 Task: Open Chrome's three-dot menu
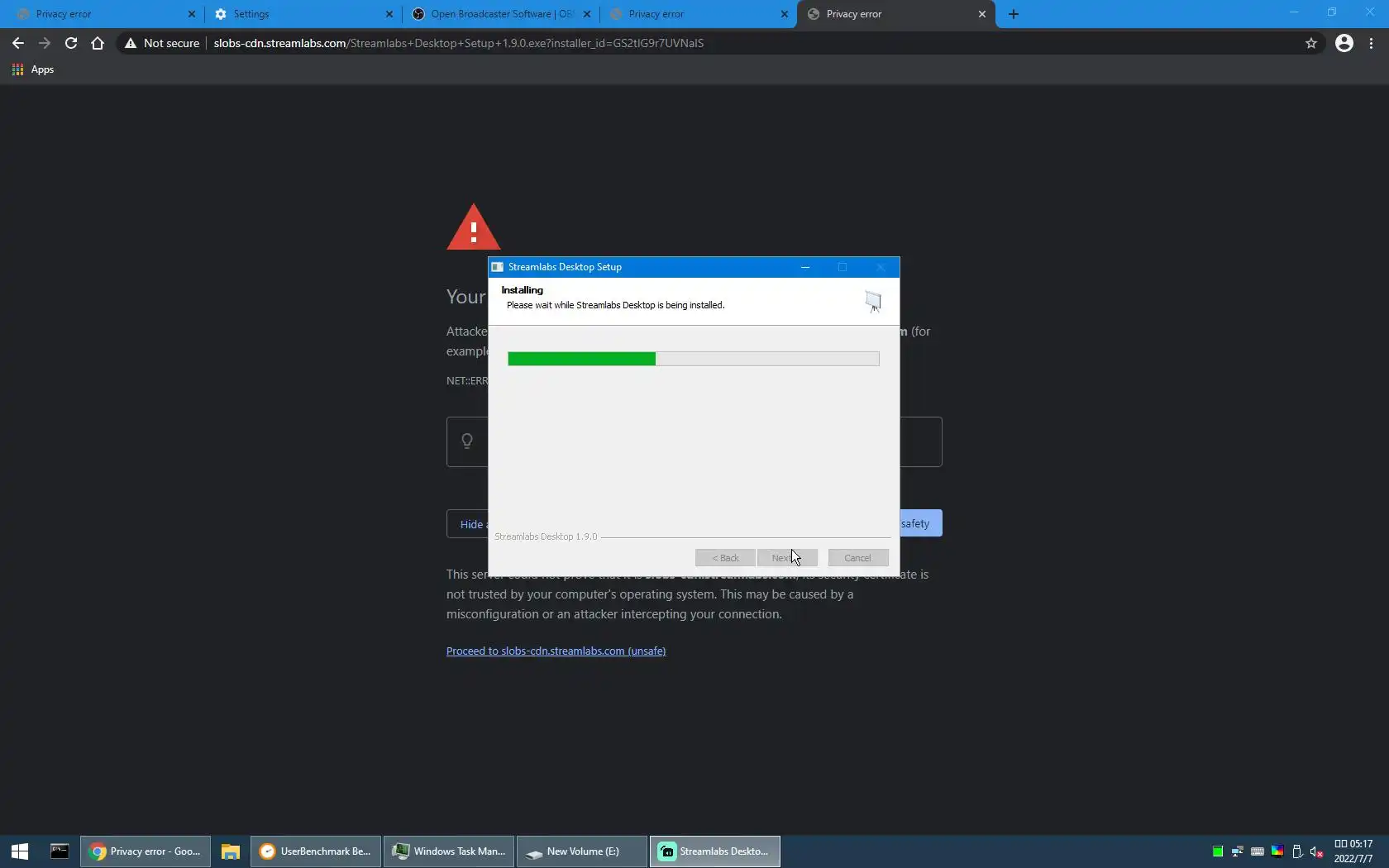click(x=1372, y=43)
